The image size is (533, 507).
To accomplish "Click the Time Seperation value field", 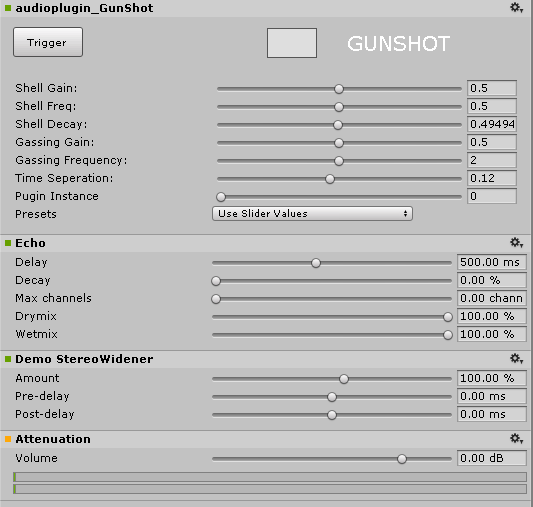I will pos(492,178).
